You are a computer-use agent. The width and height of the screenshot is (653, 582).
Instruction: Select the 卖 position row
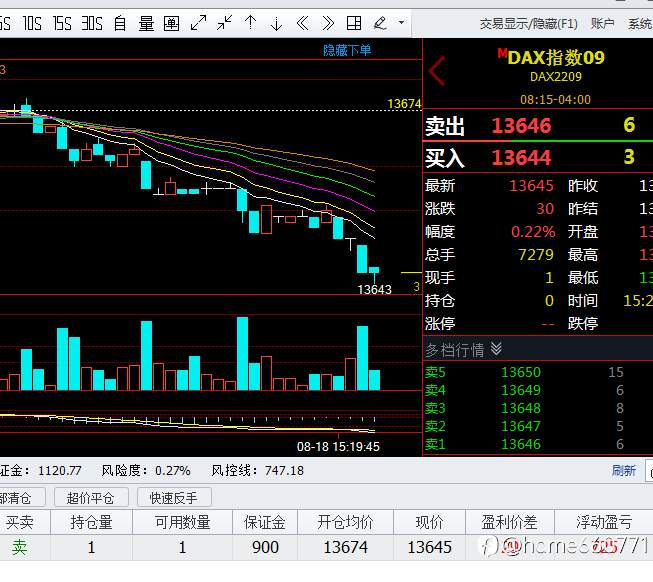point(326,547)
